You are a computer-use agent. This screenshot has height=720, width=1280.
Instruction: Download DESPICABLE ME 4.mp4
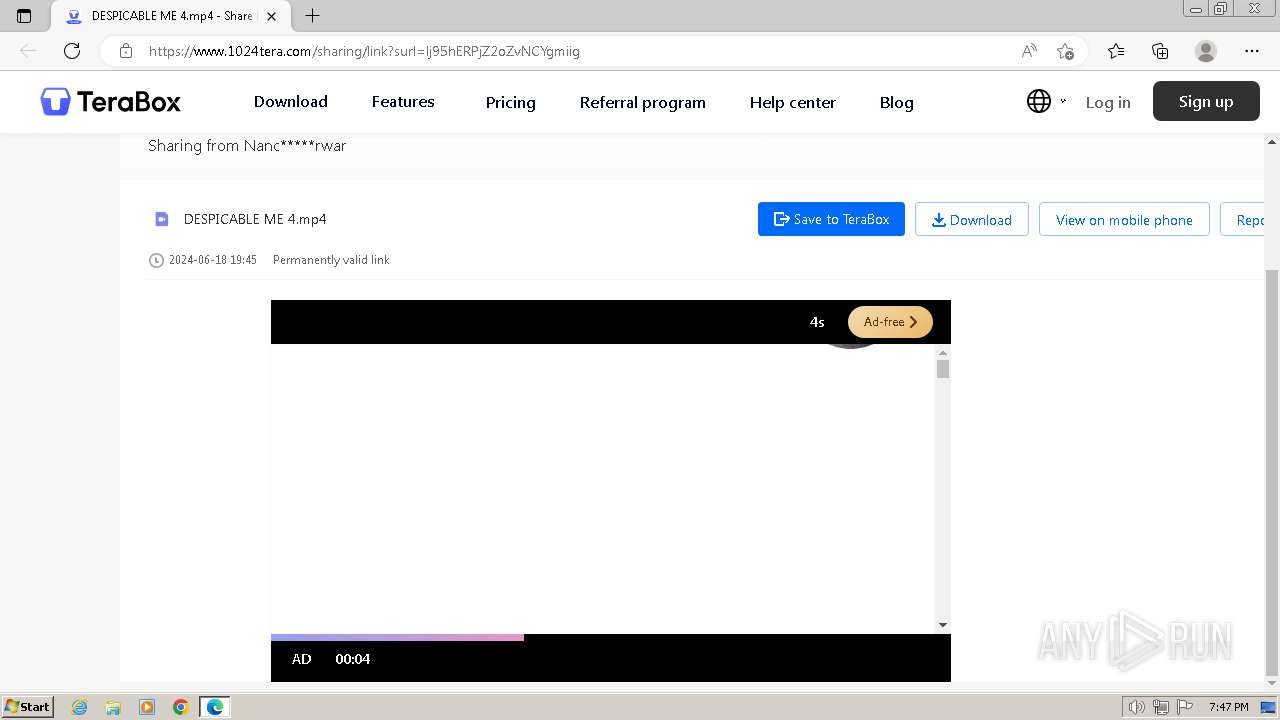click(971, 219)
